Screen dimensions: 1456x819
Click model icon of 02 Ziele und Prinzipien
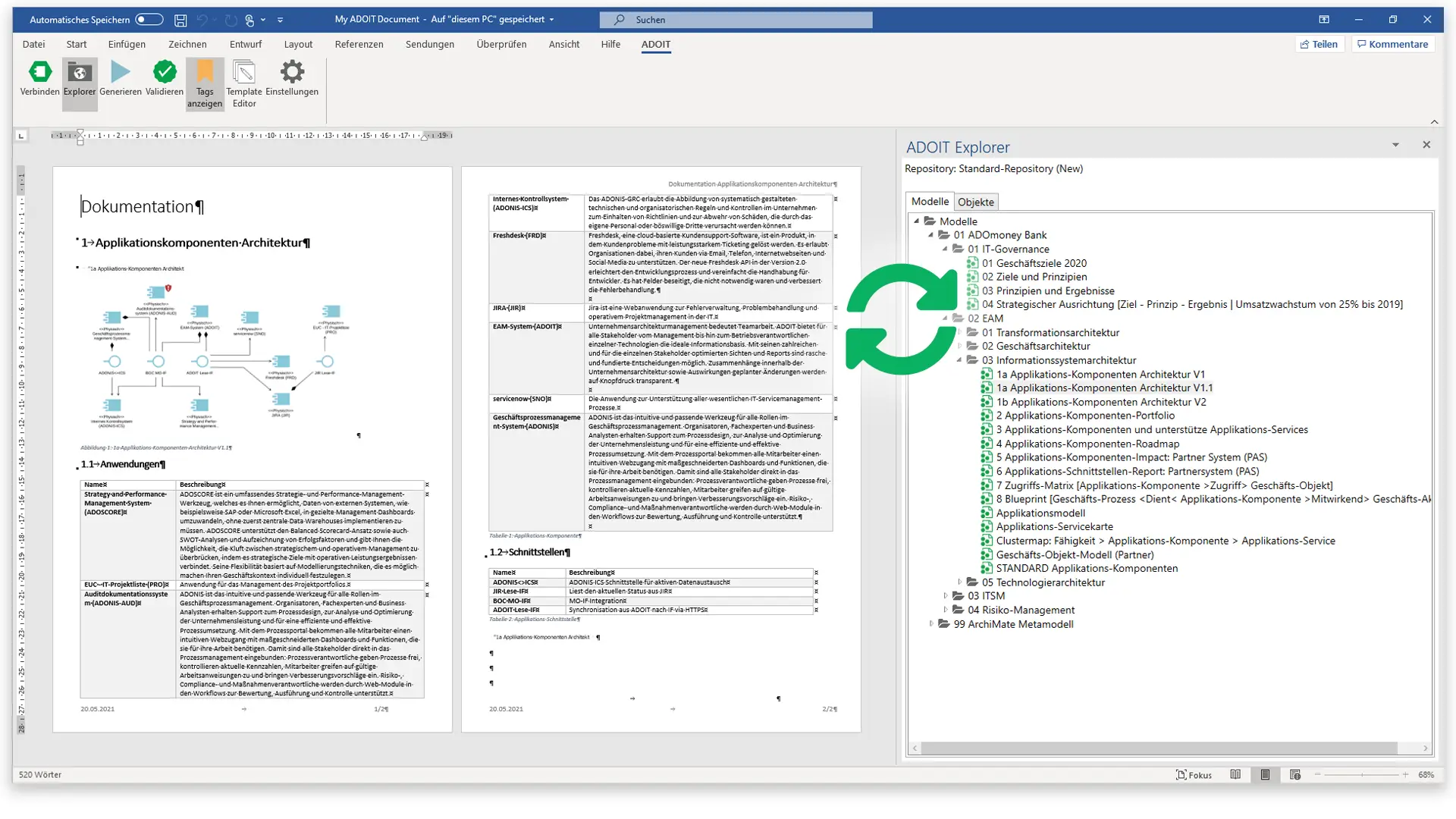(x=972, y=277)
